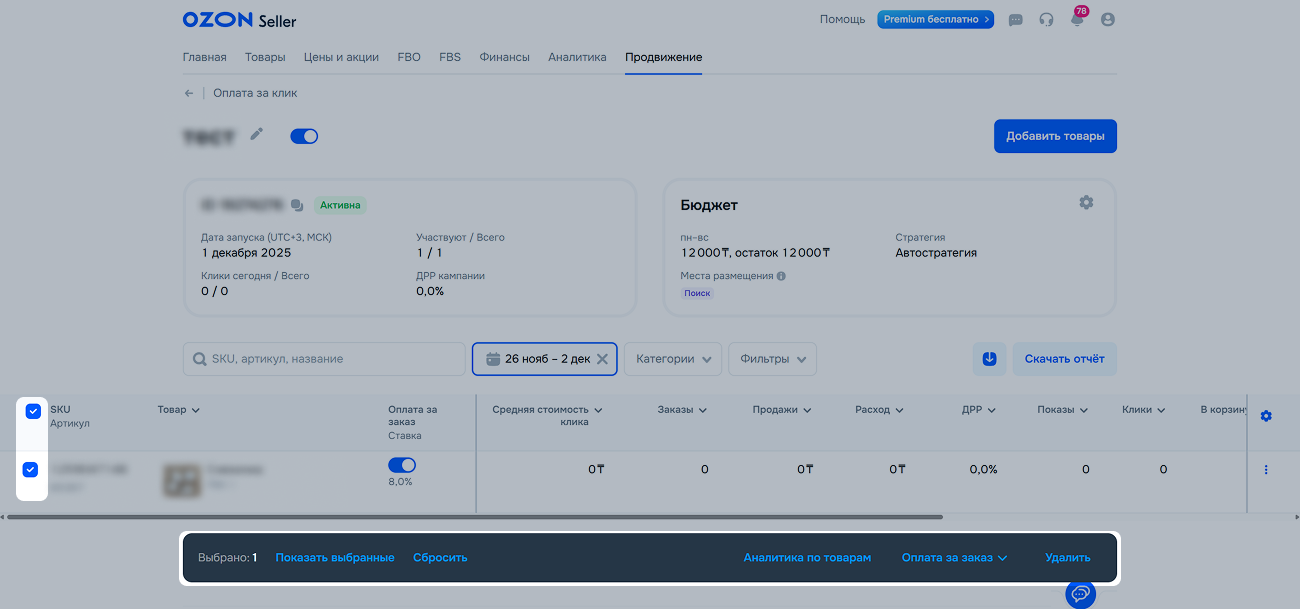
Task: Click the Добавить товары button
Action: [x=1055, y=137]
